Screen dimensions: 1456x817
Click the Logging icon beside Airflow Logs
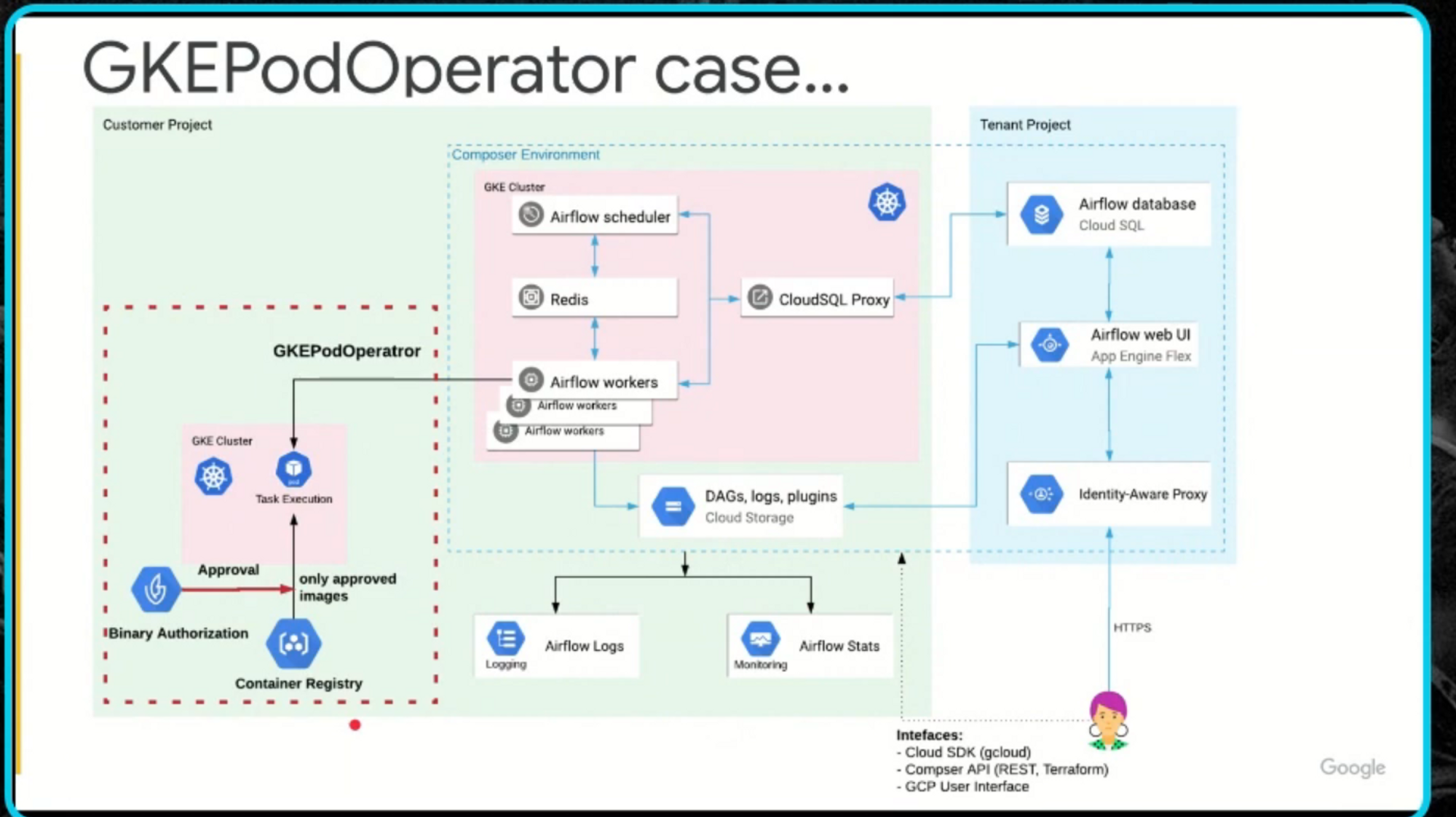(505, 639)
